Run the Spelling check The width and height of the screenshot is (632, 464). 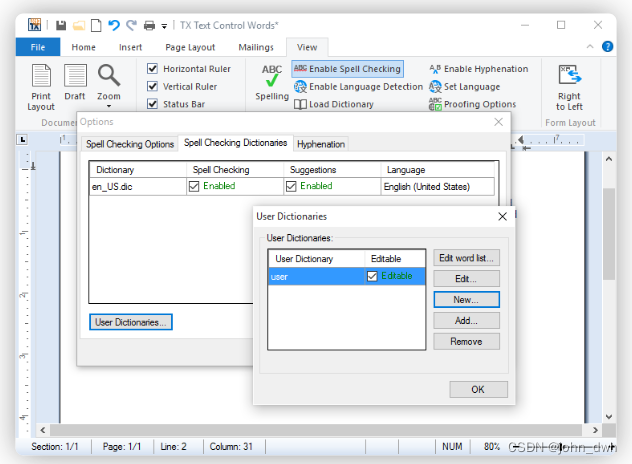[x=272, y=83]
